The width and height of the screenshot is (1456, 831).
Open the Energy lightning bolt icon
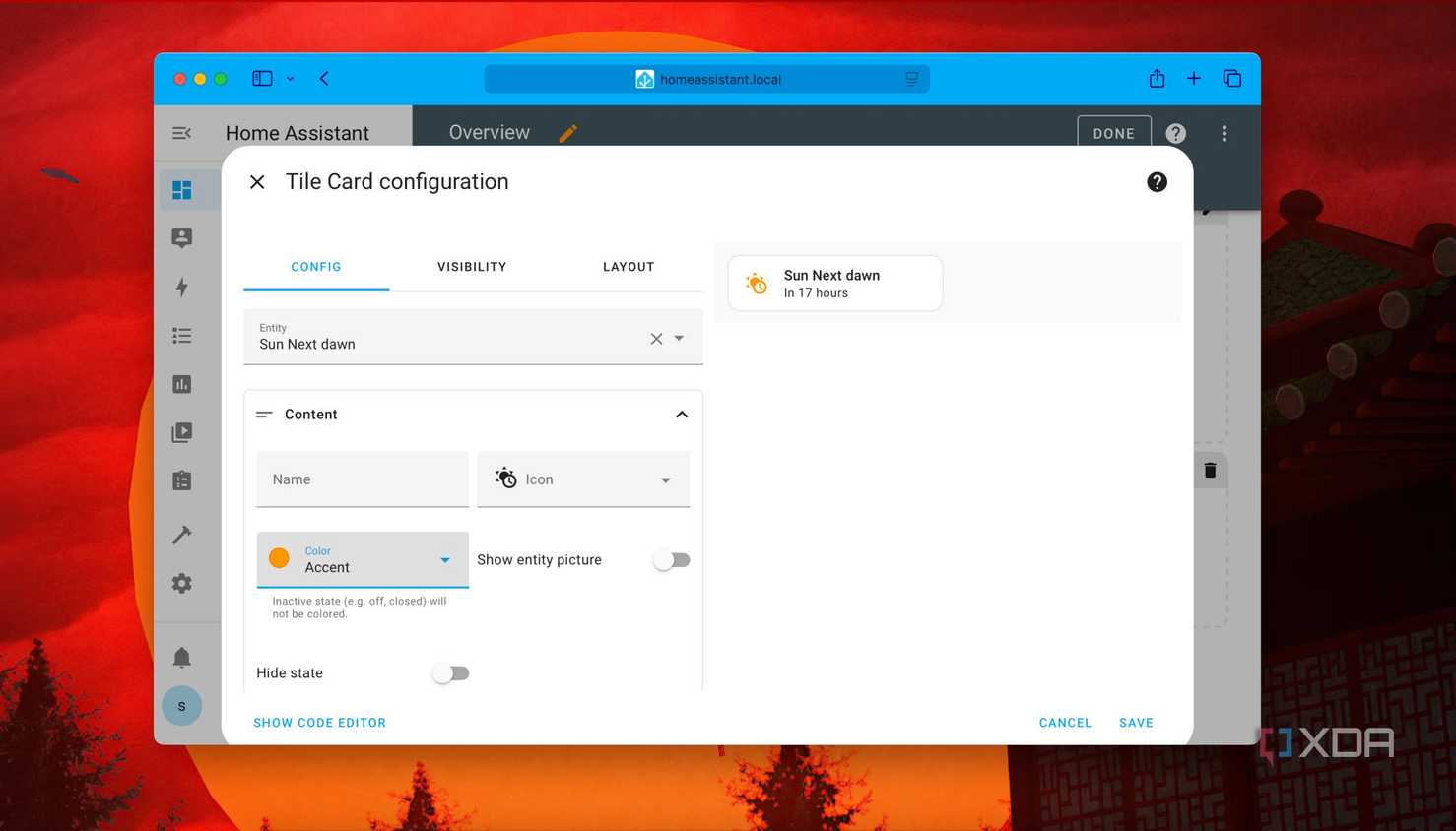182,287
